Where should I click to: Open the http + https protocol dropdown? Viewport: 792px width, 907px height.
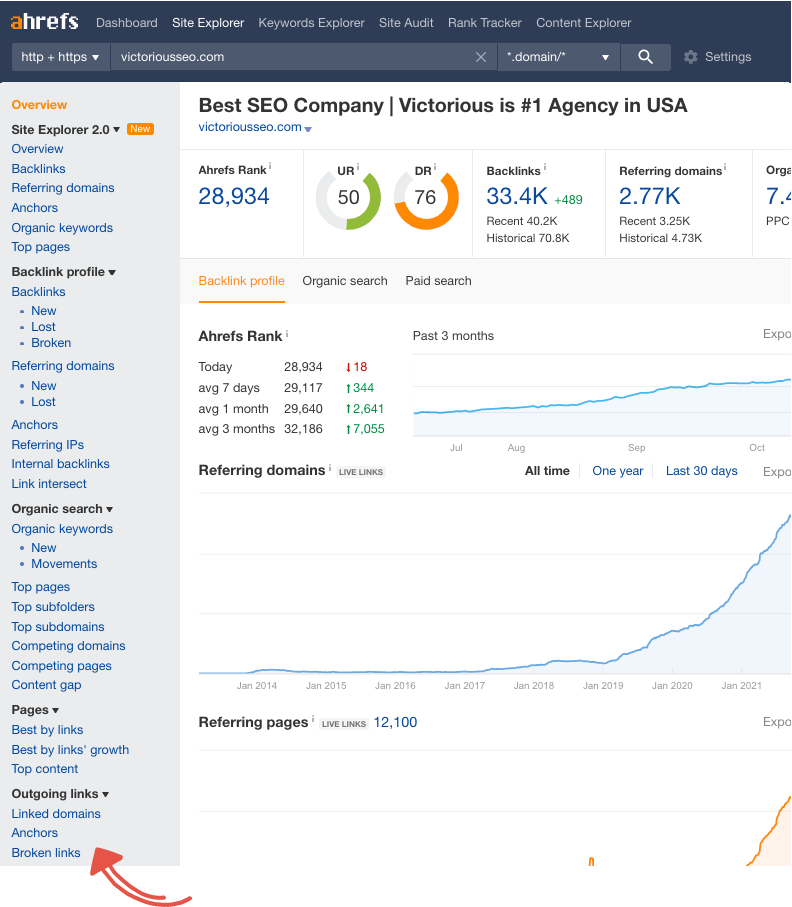[60, 57]
